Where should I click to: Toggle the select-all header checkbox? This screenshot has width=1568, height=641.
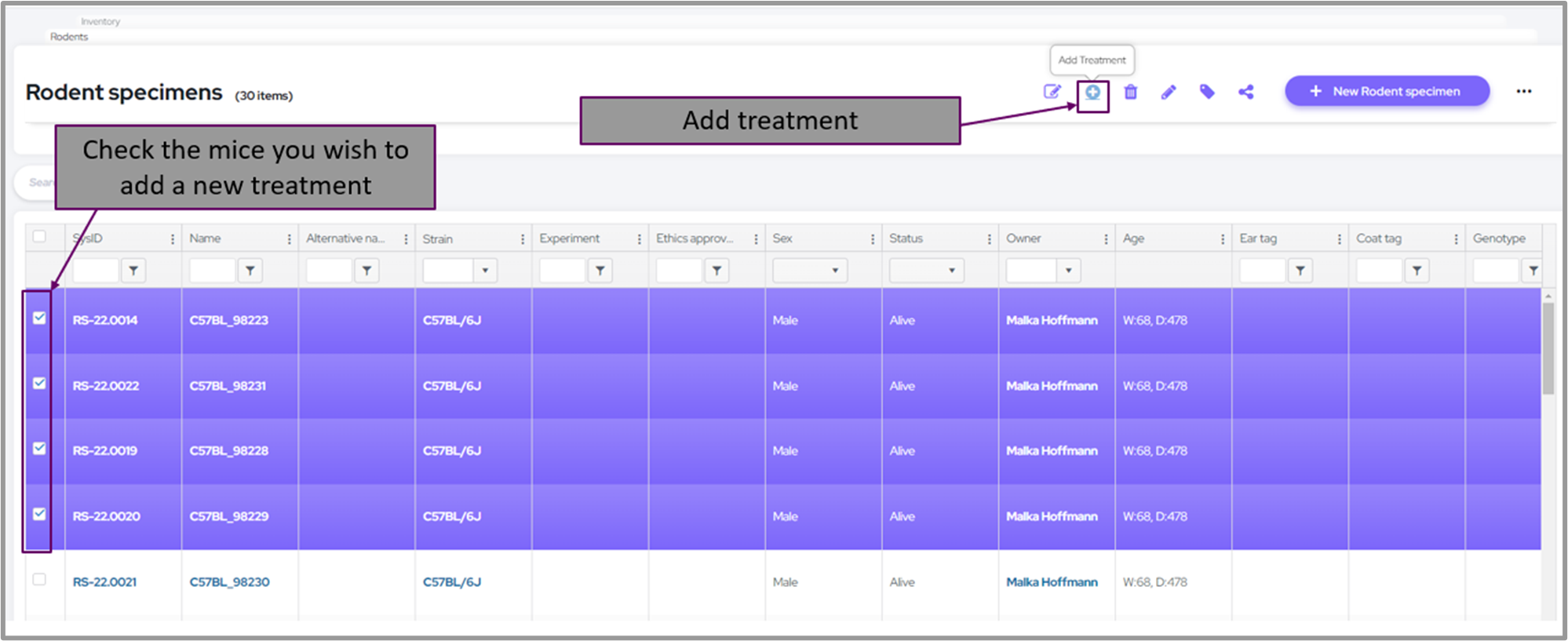39,237
